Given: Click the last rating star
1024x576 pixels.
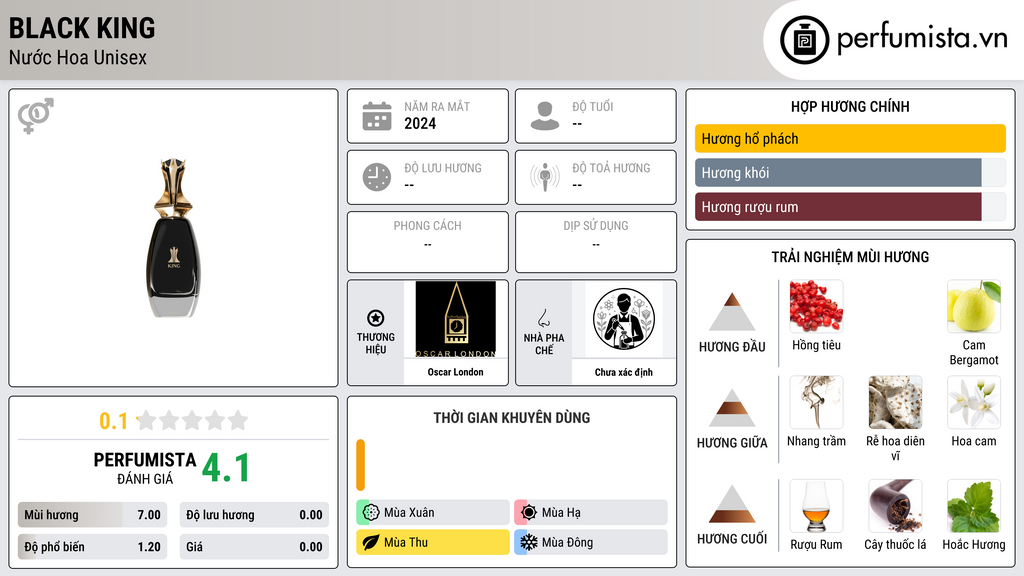Looking at the screenshot, I should [x=238, y=420].
